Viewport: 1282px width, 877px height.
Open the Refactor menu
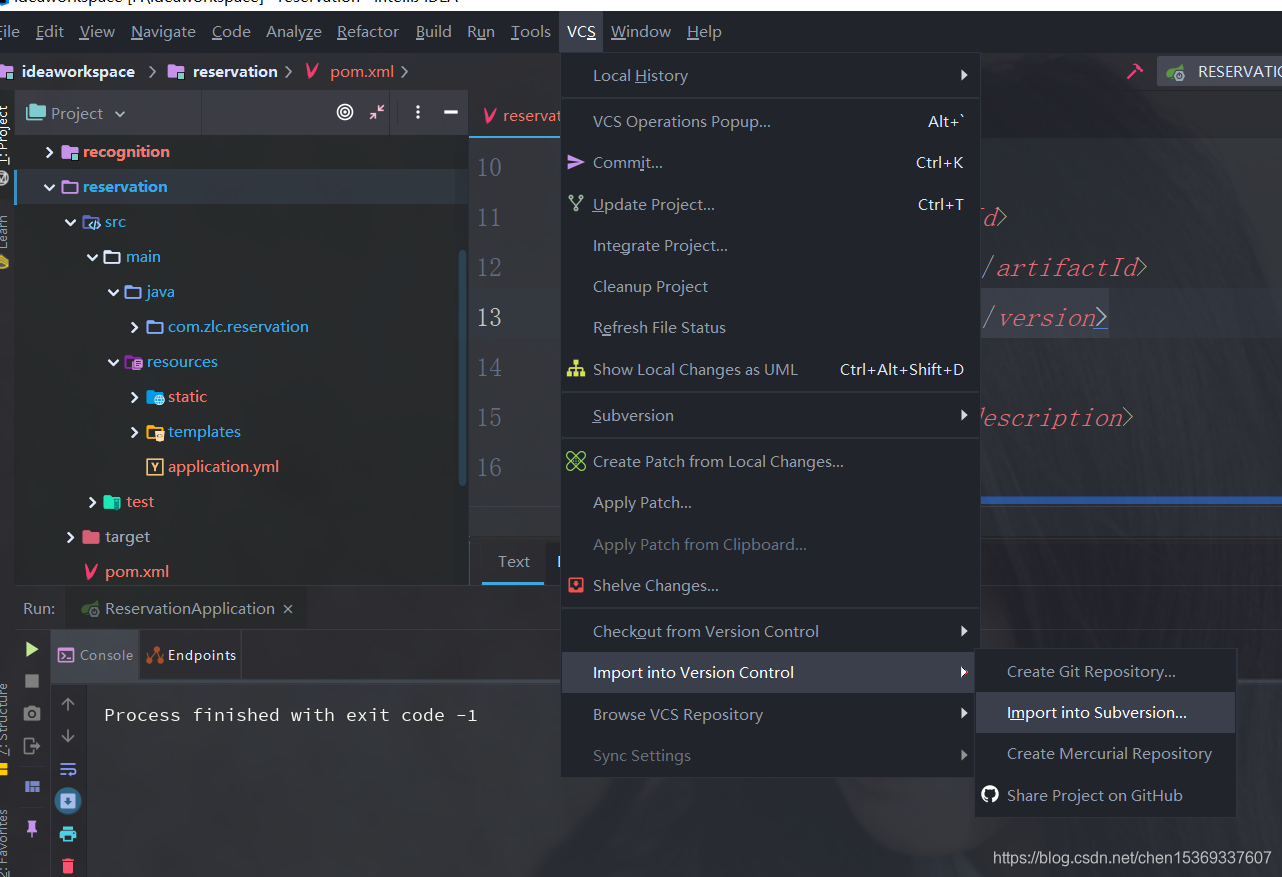pyautogui.click(x=367, y=31)
